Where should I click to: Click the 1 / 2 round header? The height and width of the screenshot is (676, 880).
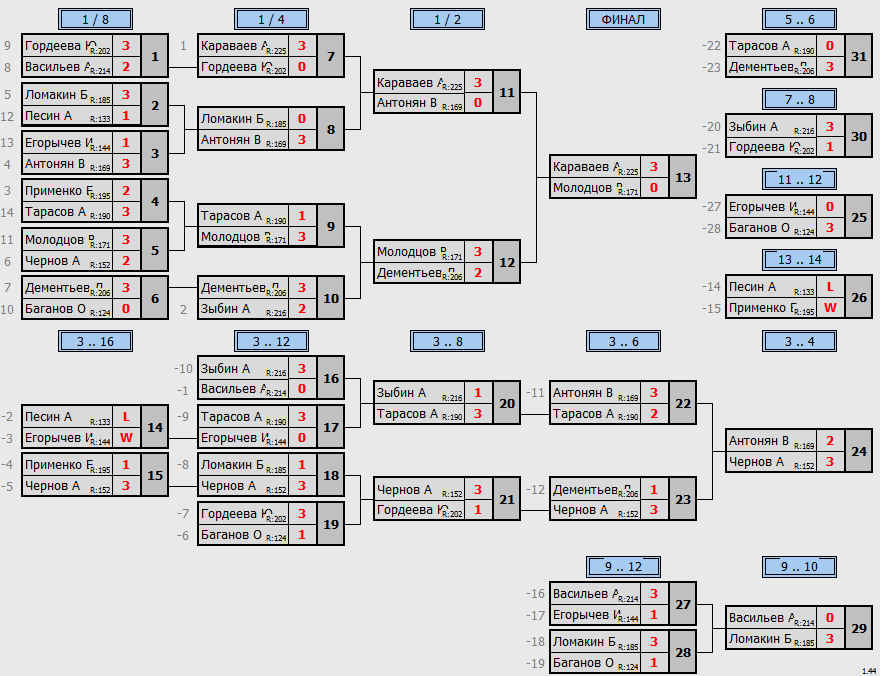point(447,19)
